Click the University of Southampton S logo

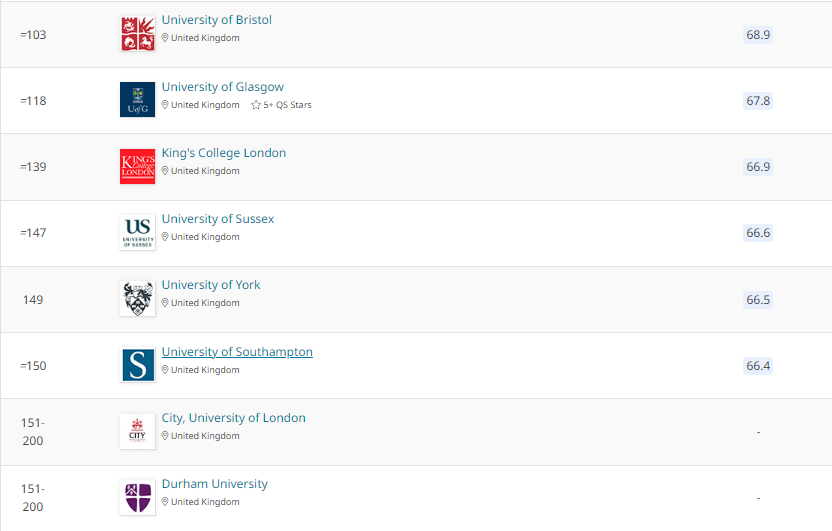(x=137, y=365)
